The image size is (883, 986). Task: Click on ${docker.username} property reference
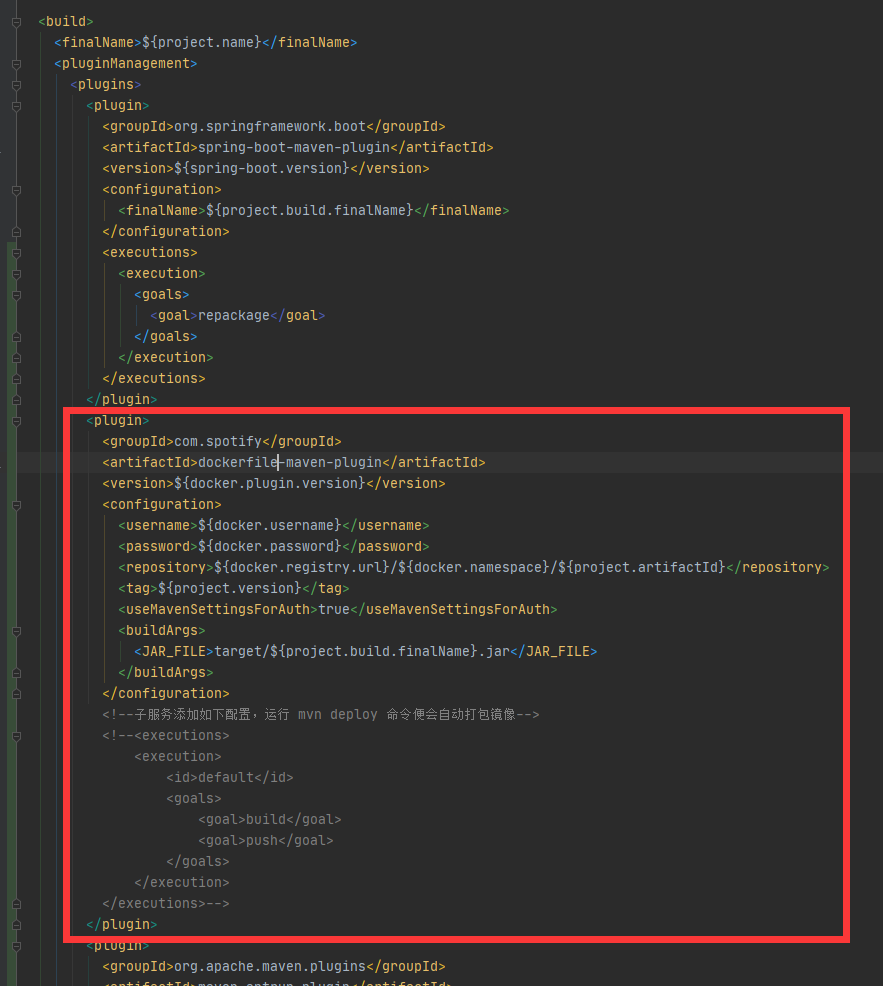(270, 525)
